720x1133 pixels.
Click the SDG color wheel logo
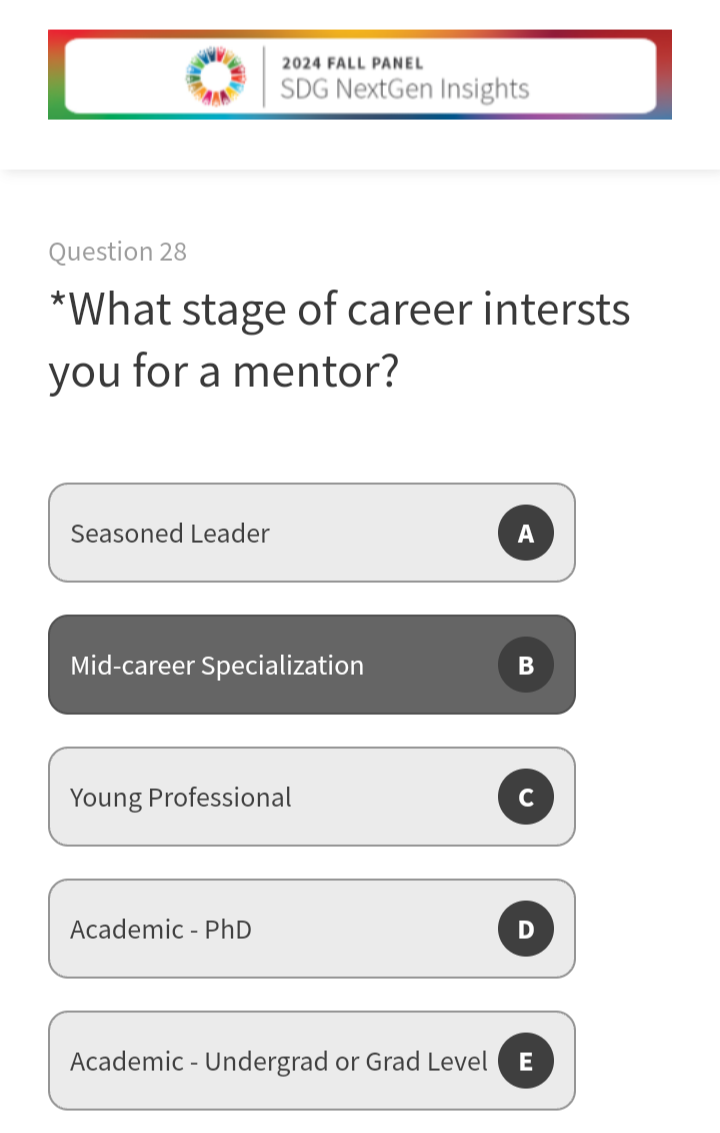pos(216,76)
